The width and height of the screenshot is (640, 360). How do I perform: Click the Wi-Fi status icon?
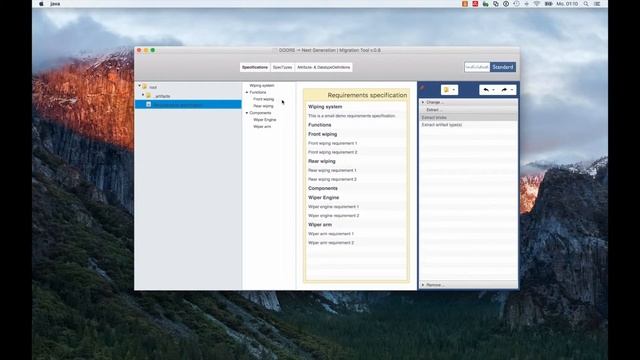[537, 4]
